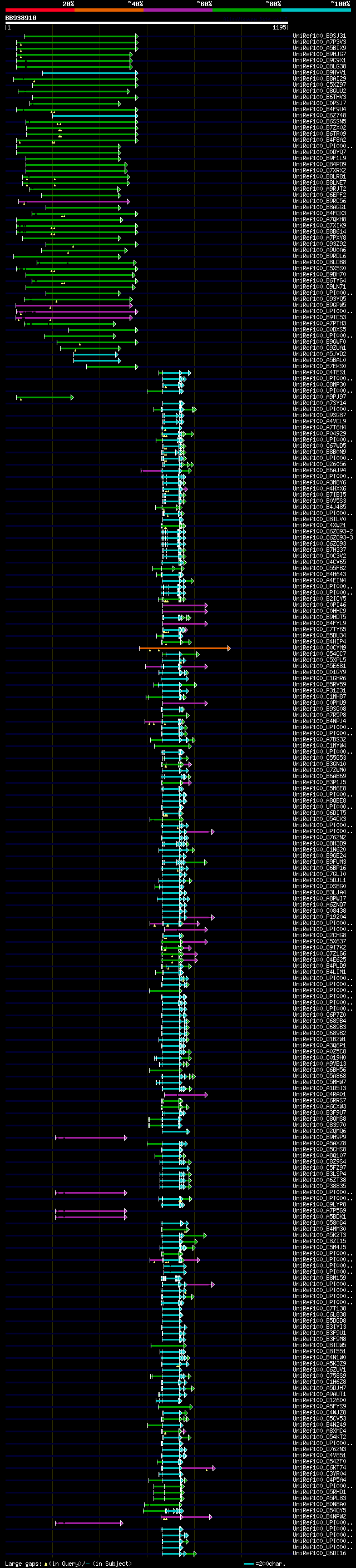This screenshot has width=356, height=1568.
Task: Open hit UniRef100_B4F9U4
Action: [x=319, y=109]
